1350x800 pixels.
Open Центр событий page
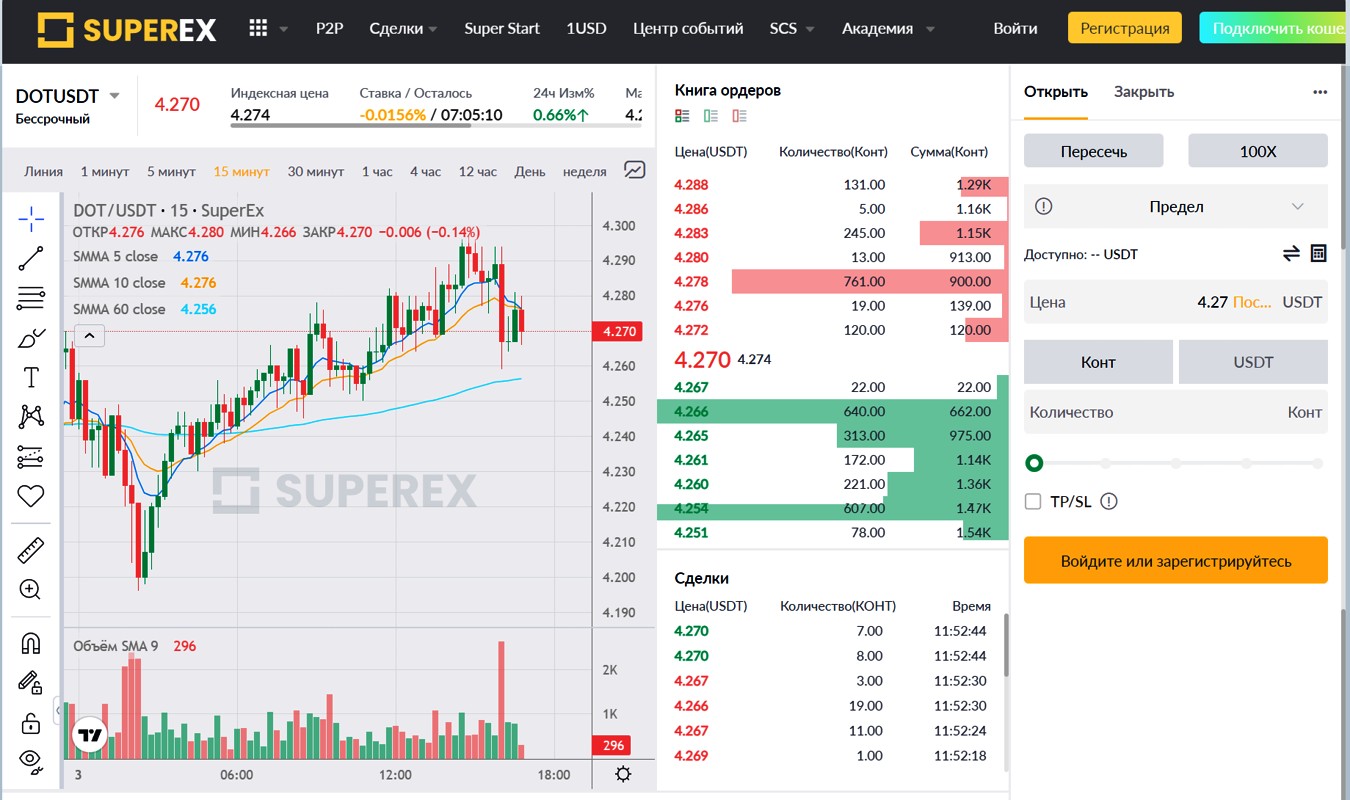[x=688, y=29]
